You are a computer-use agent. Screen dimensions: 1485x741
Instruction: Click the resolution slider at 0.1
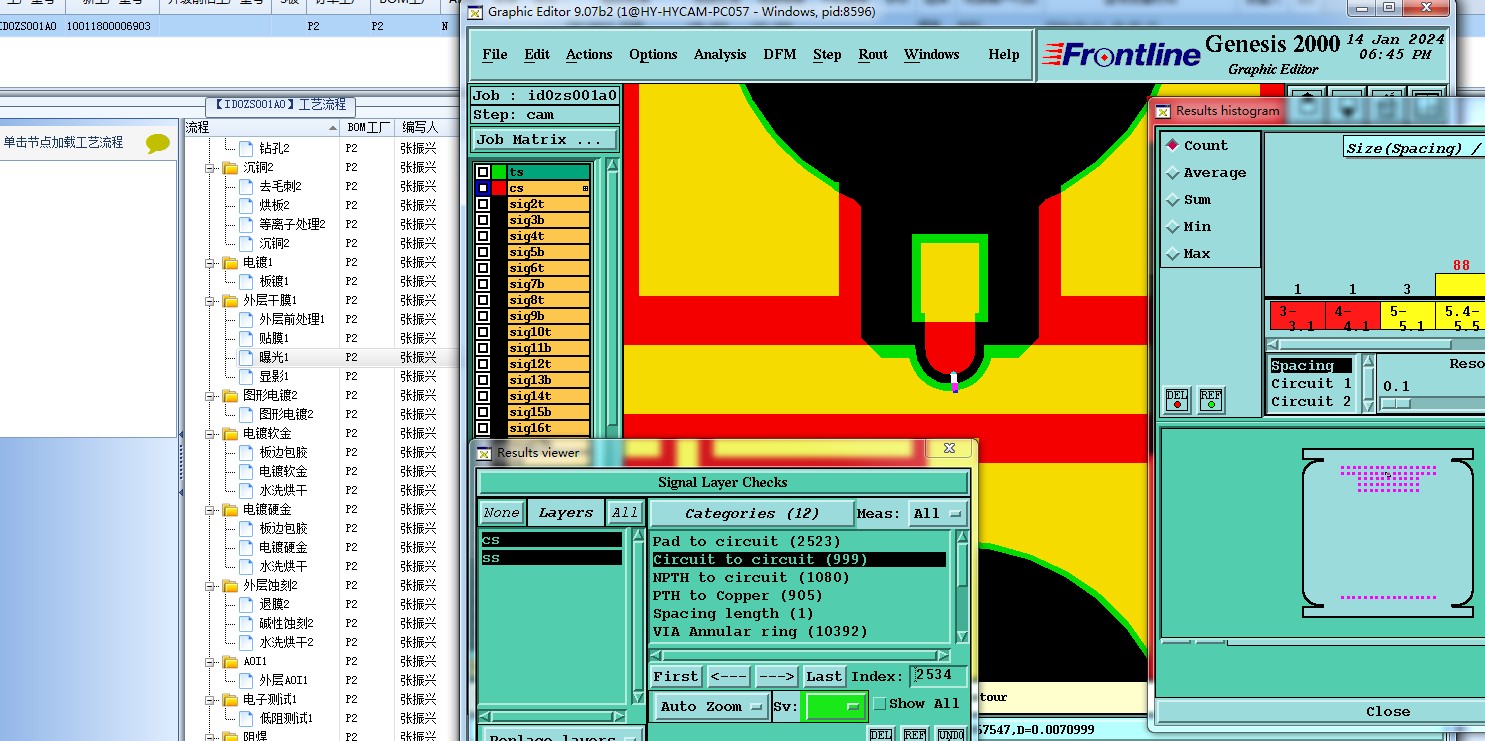click(1395, 403)
